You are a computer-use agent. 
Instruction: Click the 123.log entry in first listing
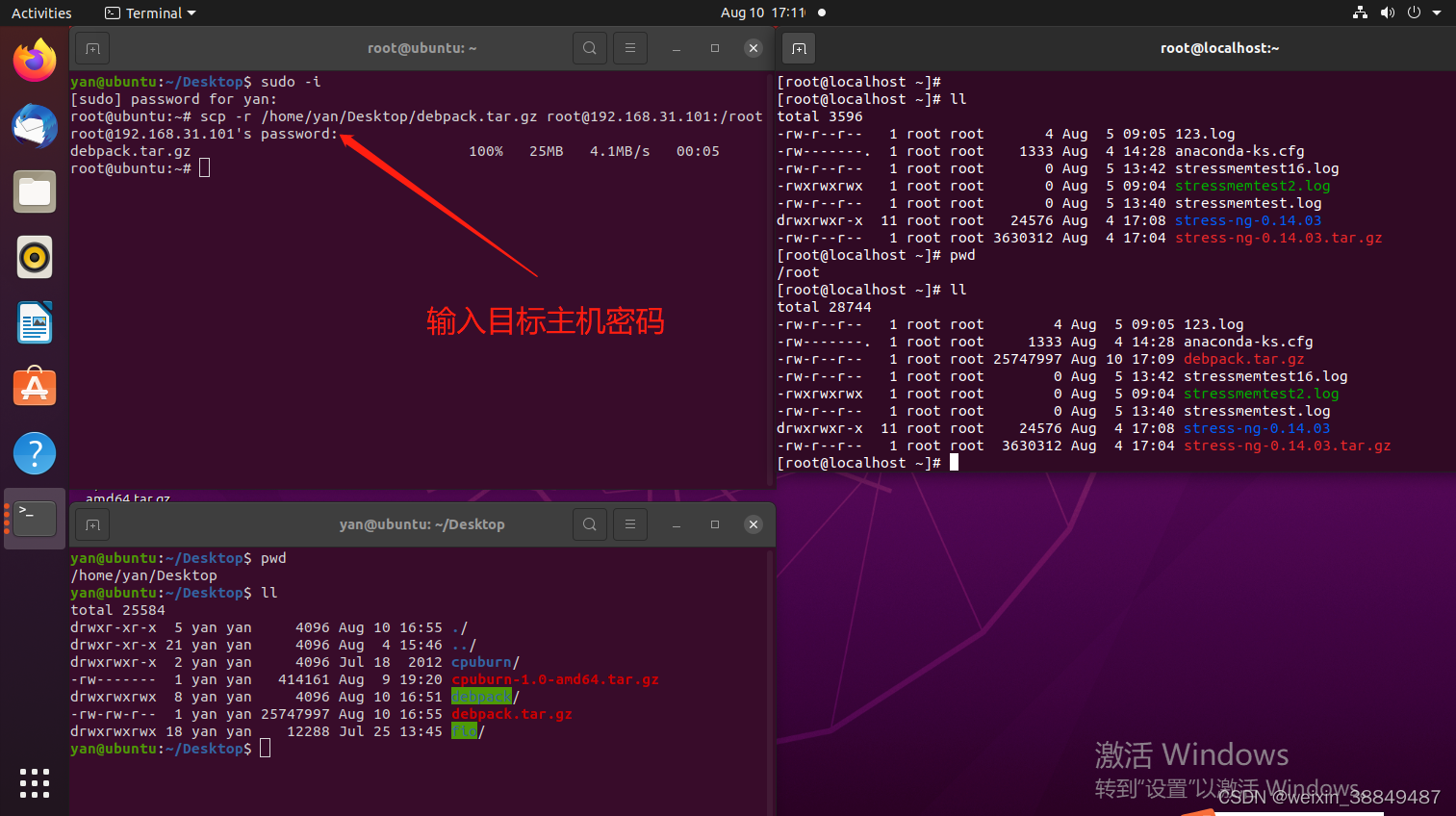1205,134
